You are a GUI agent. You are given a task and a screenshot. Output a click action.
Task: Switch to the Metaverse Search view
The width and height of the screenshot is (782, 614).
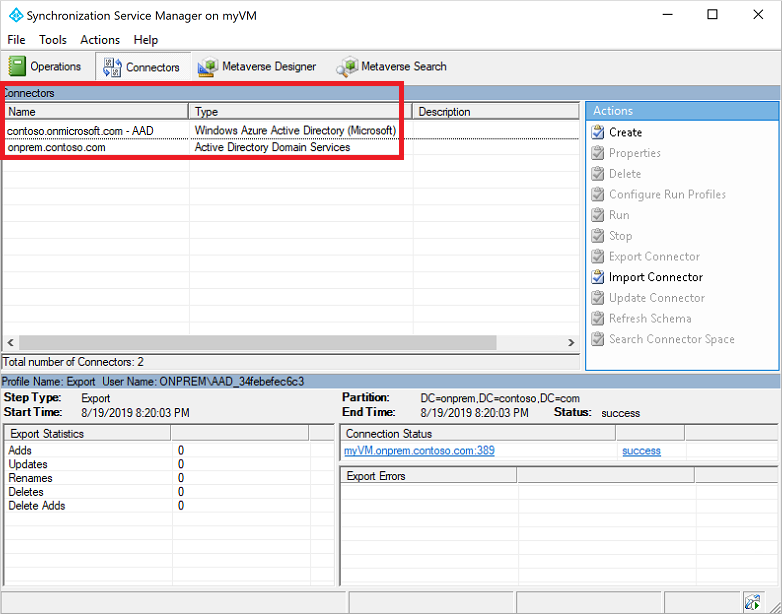click(391, 67)
